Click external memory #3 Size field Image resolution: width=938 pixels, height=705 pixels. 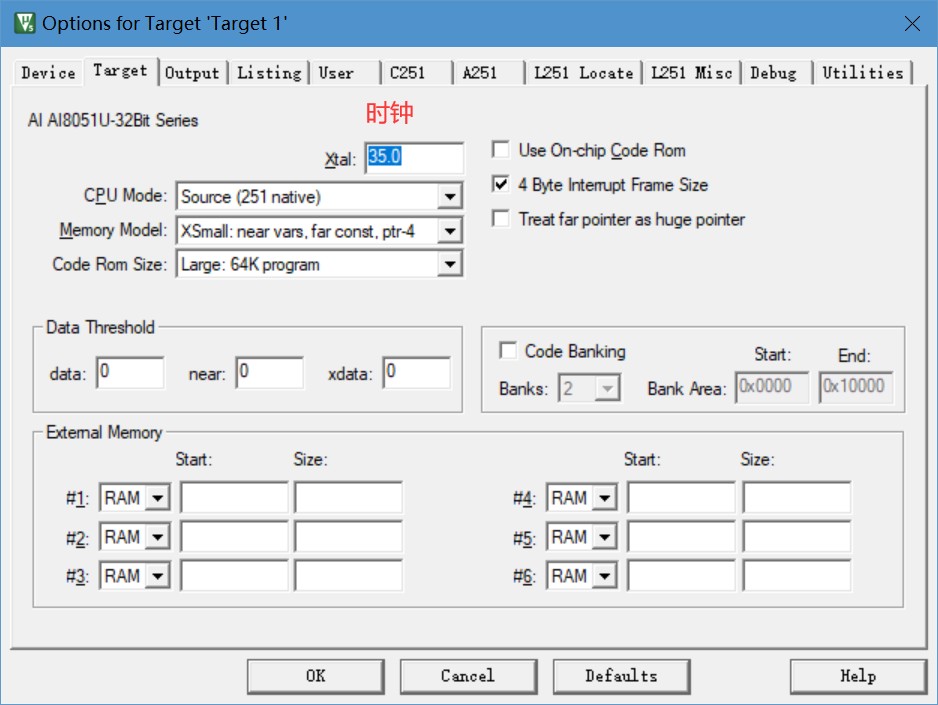[x=348, y=576]
